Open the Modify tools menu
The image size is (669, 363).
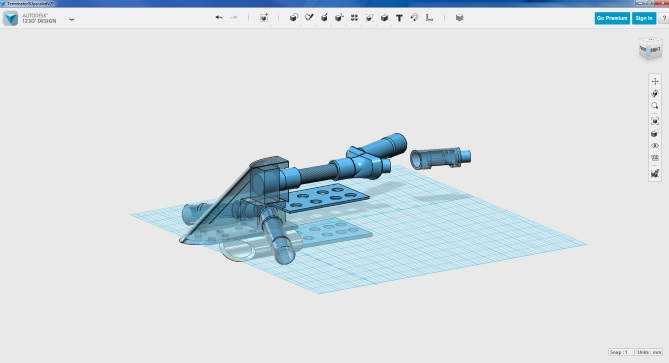tap(339, 17)
